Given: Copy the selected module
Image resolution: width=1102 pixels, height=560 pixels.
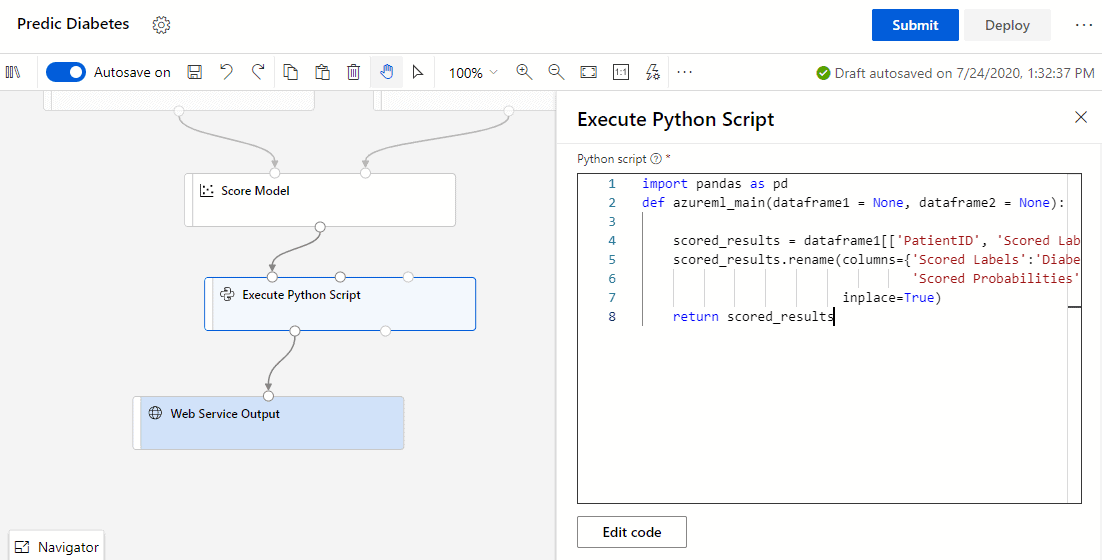Looking at the screenshot, I should 290,72.
